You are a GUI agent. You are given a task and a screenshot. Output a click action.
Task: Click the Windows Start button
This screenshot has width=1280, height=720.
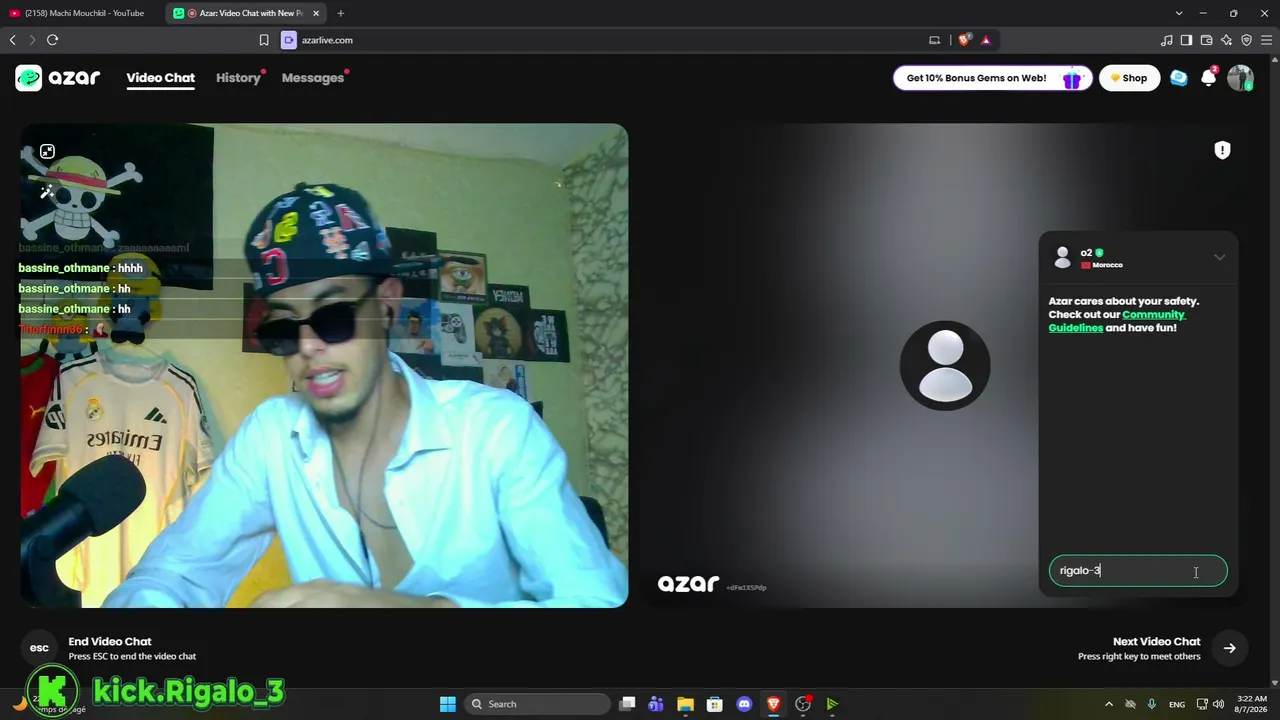click(448, 704)
